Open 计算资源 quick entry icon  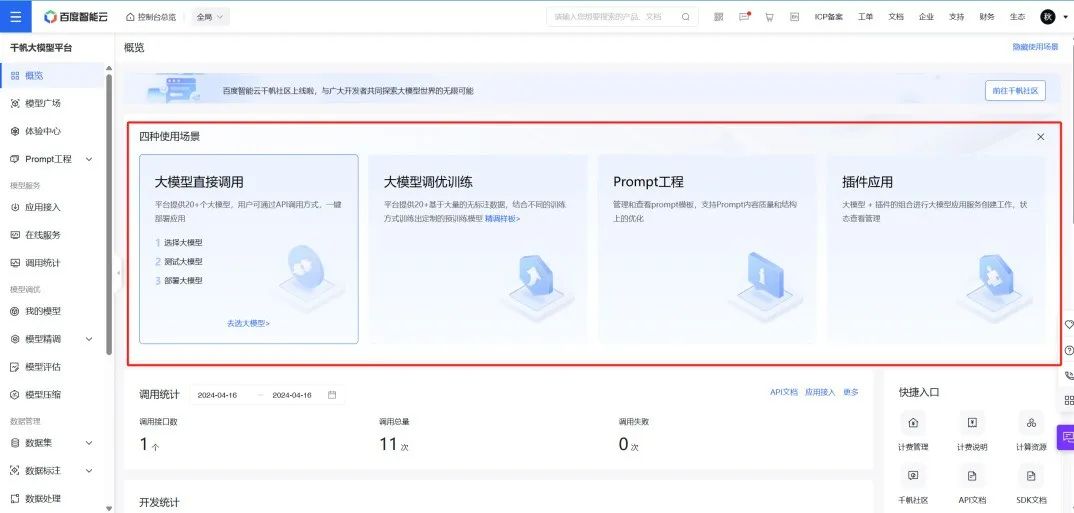pos(1031,423)
